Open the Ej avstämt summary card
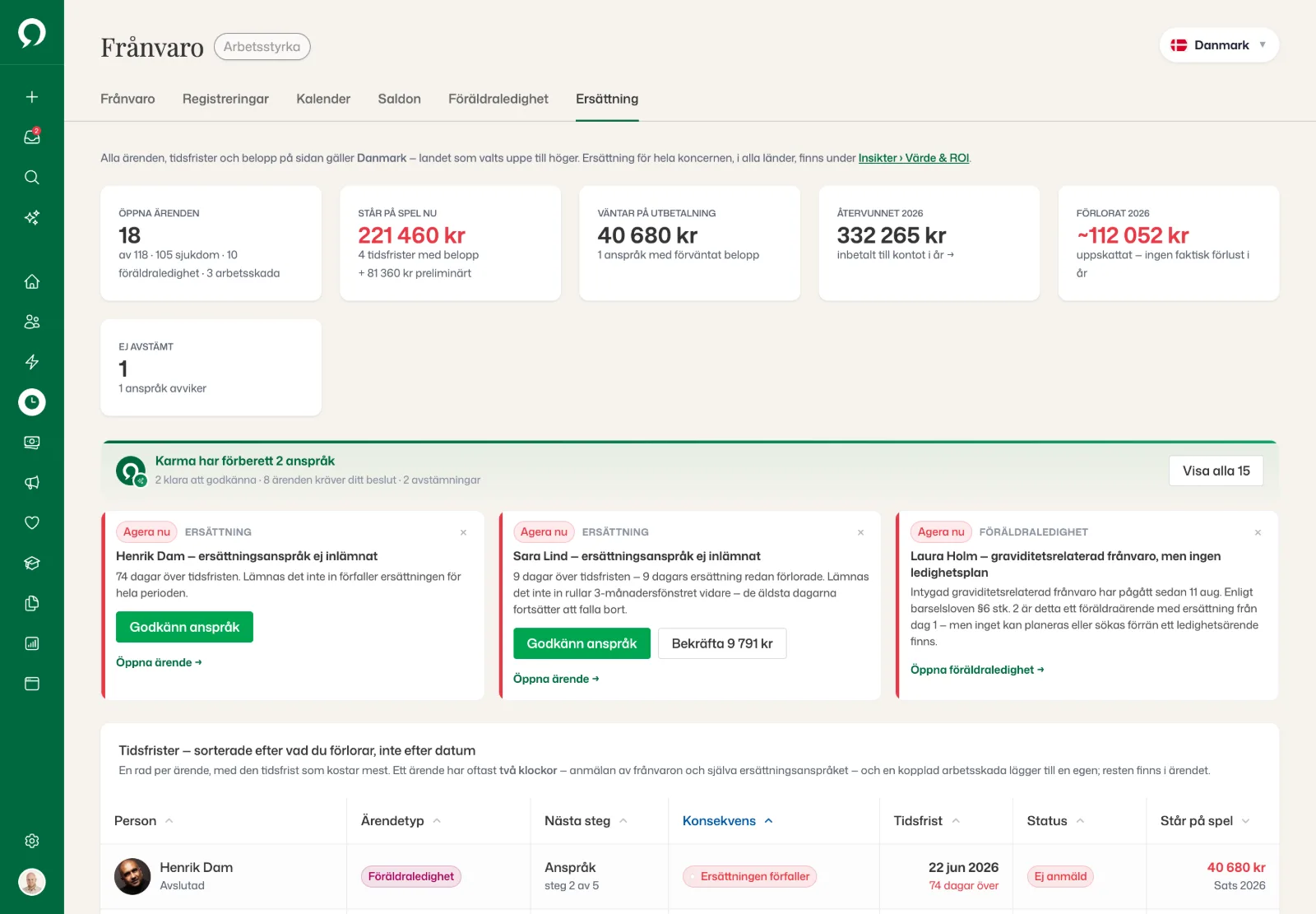Screen dimensions: 1316x914 211,367
